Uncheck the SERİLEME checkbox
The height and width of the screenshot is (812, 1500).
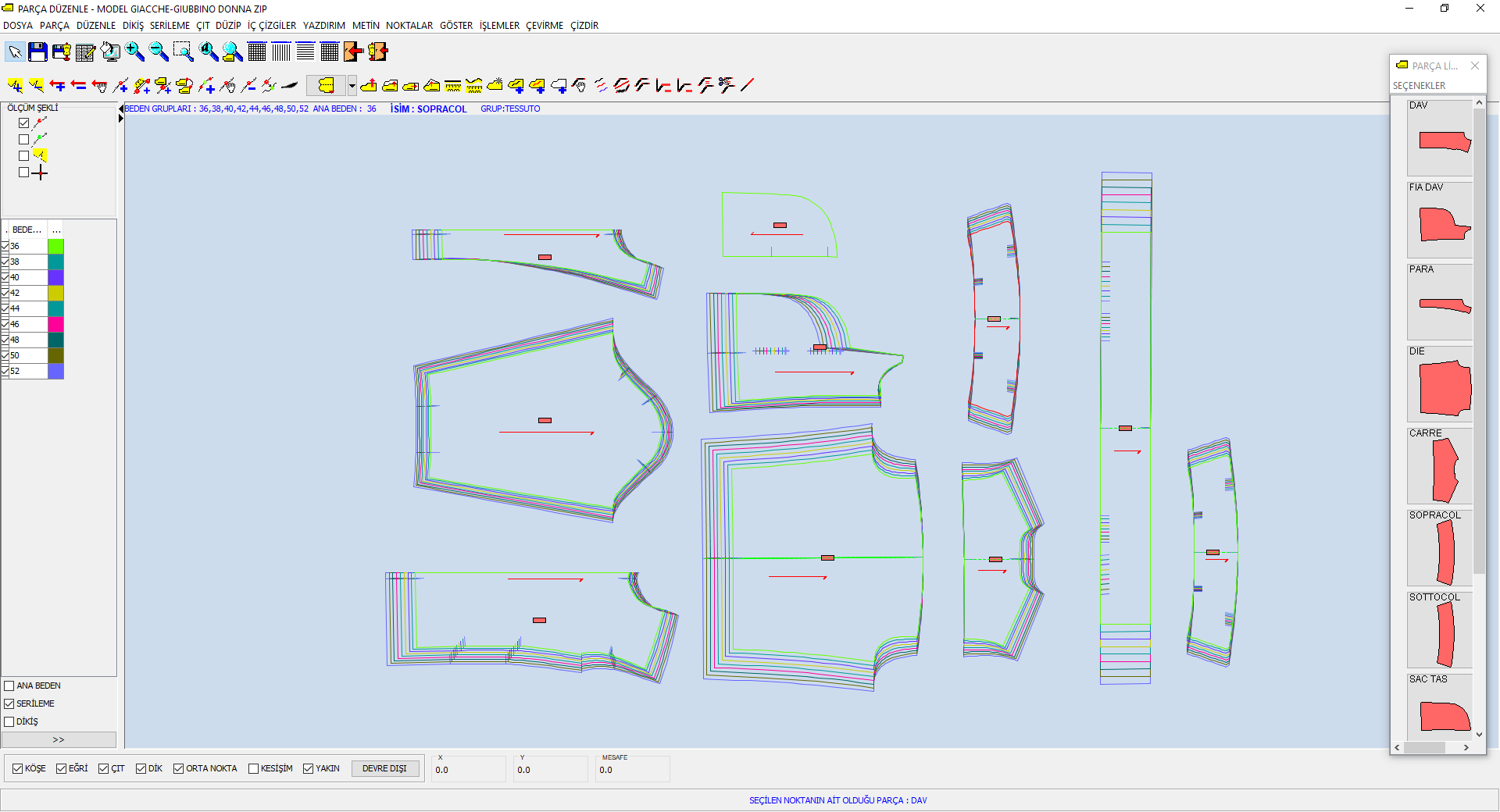tap(9, 704)
